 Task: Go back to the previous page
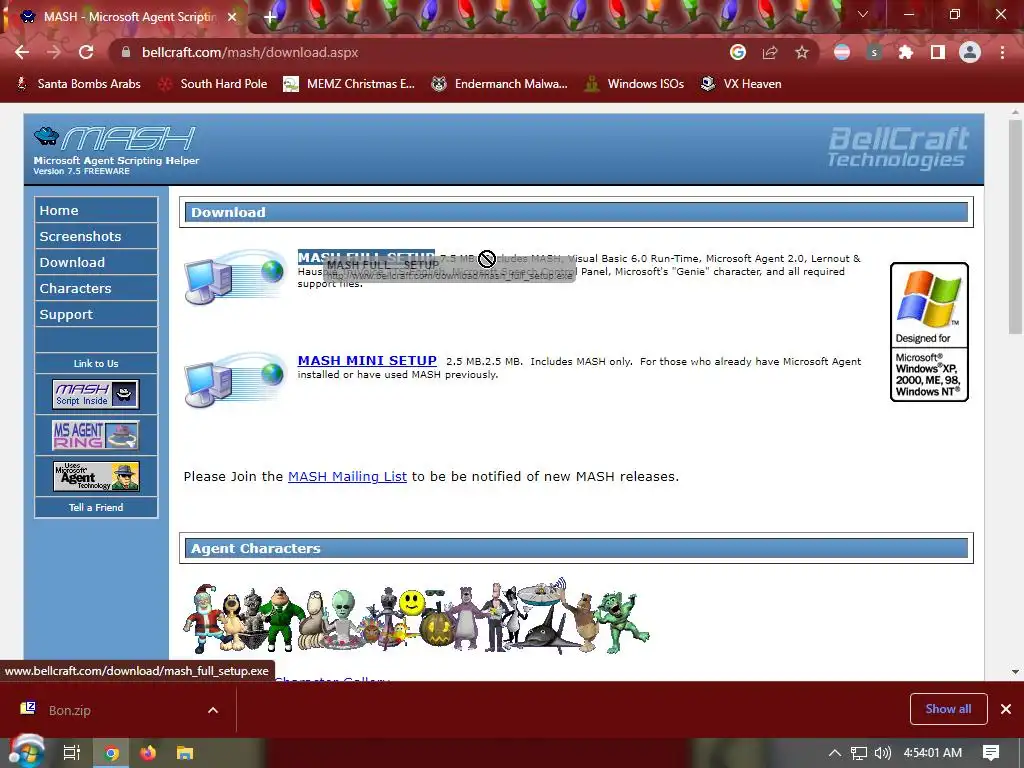coord(22,52)
